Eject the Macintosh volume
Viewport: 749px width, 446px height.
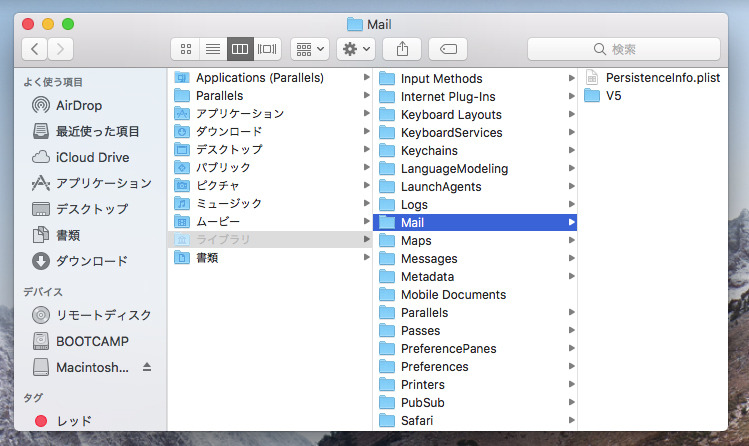(x=147, y=367)
